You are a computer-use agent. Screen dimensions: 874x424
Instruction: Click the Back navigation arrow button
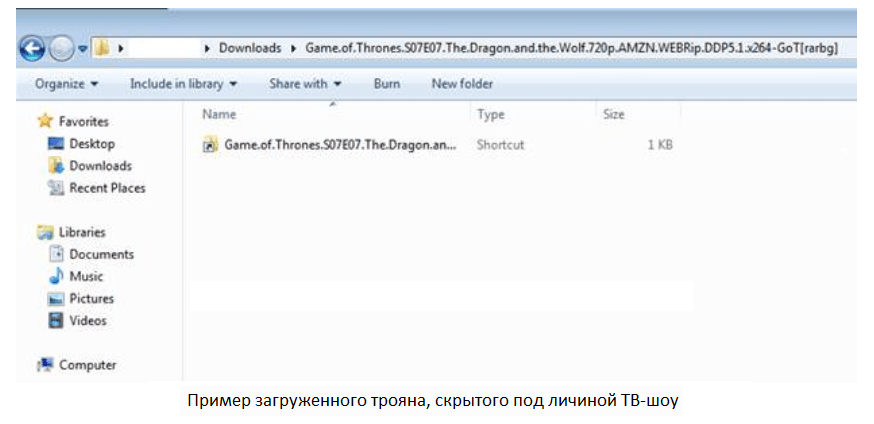click(32, 50)
